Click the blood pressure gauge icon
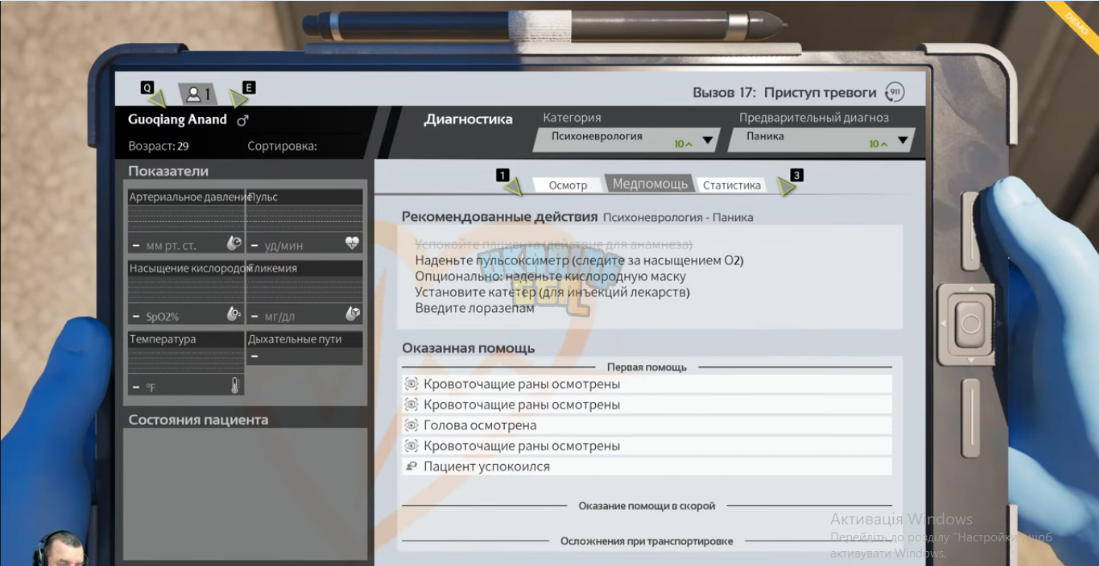The image size is (1099, 566). (x=235, y=243)
